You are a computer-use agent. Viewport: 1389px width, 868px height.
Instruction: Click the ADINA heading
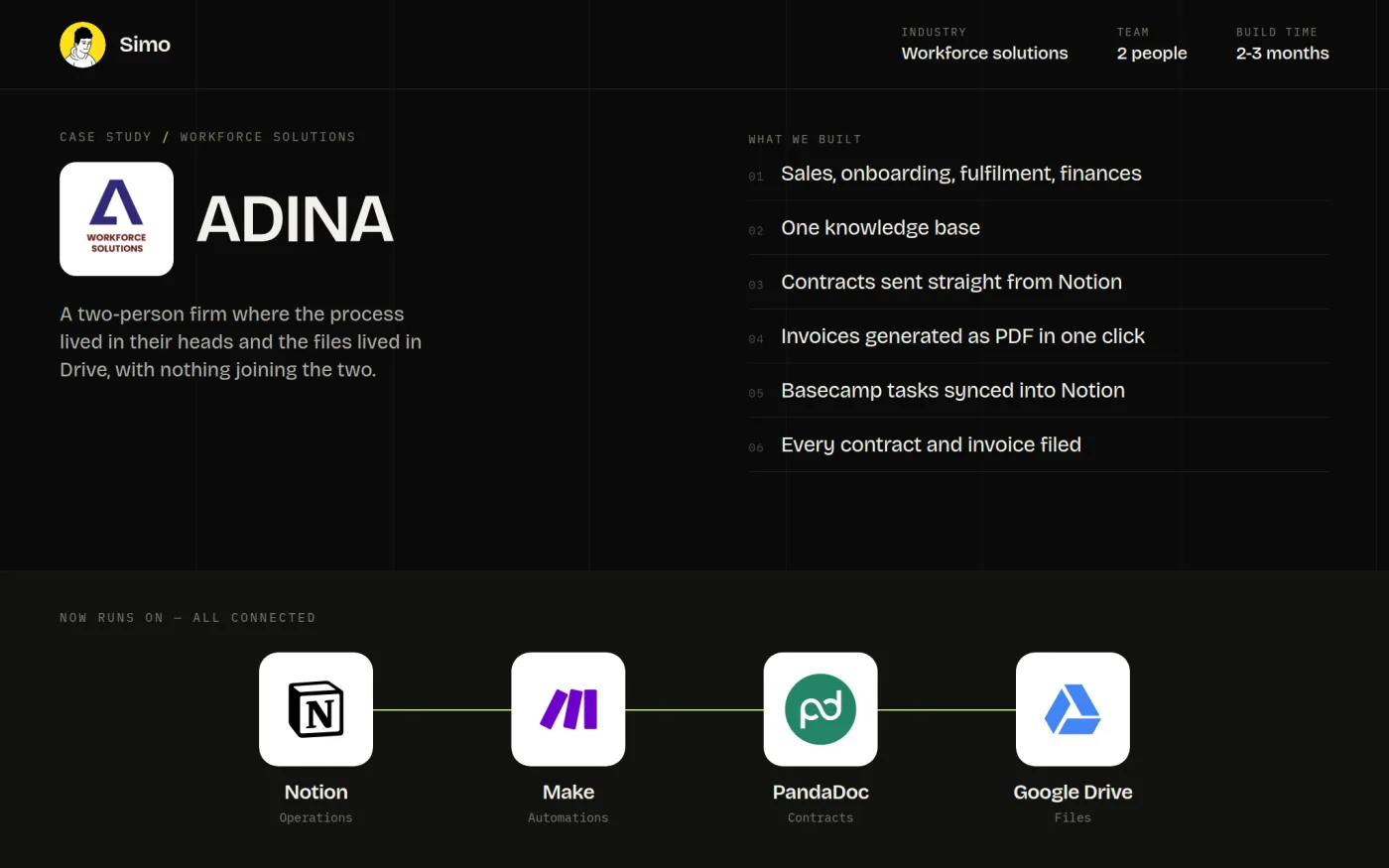[295, 219]
